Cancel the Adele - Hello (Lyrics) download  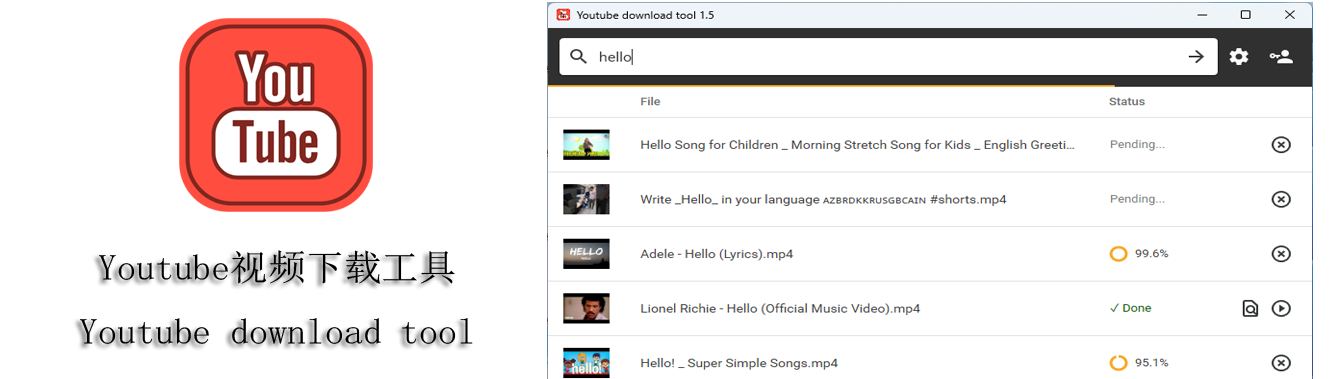(x=1281, y=254)
